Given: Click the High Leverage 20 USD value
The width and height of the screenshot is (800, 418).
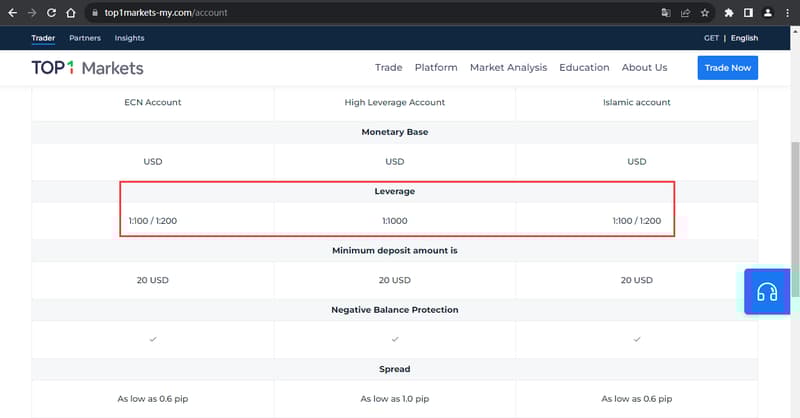Looking at the screenshot, I should pyautogui.click(x=394, y=280).
